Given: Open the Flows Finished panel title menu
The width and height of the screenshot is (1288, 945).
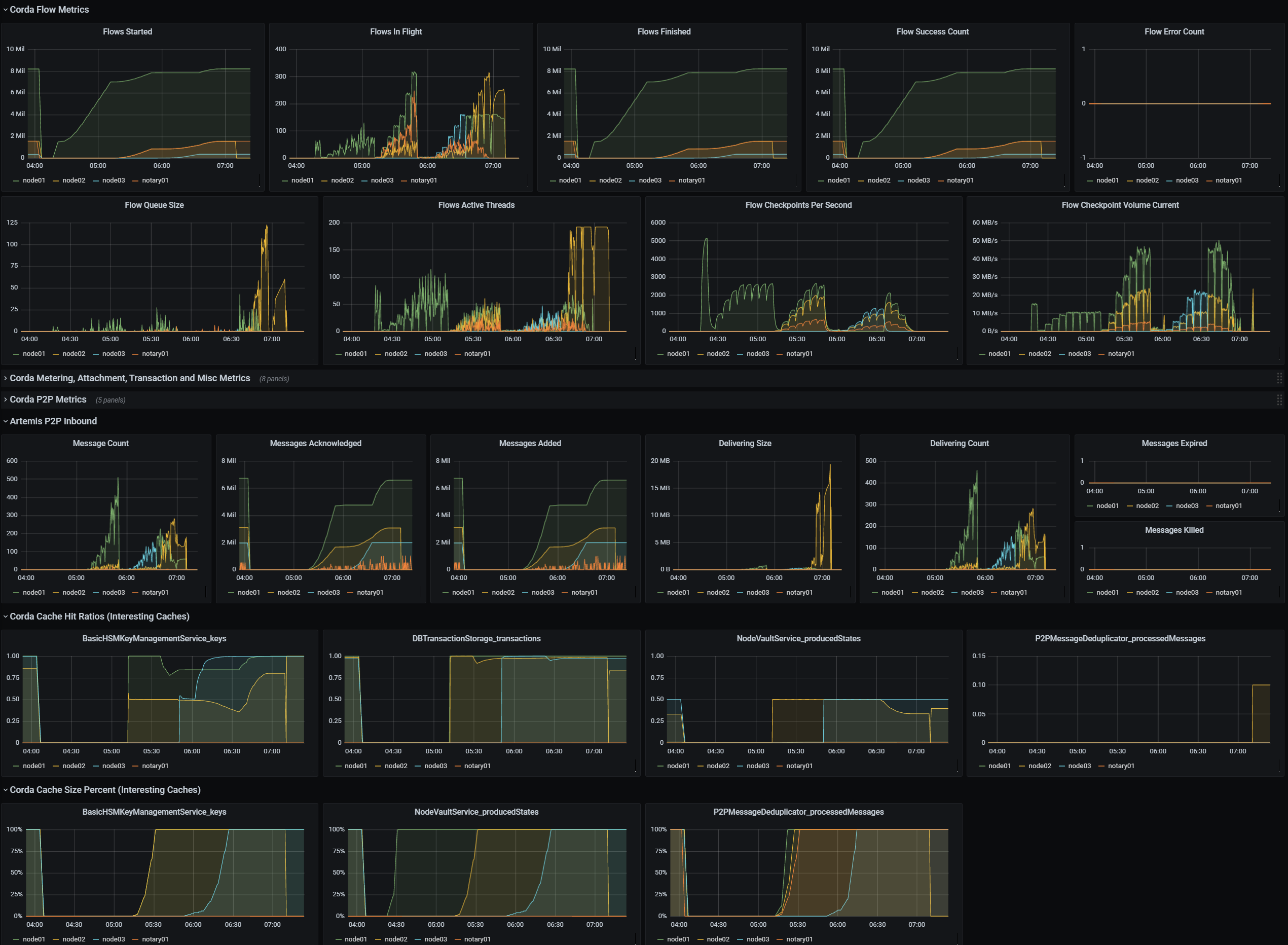Looking at the screenshot, I should coord(664,31).
